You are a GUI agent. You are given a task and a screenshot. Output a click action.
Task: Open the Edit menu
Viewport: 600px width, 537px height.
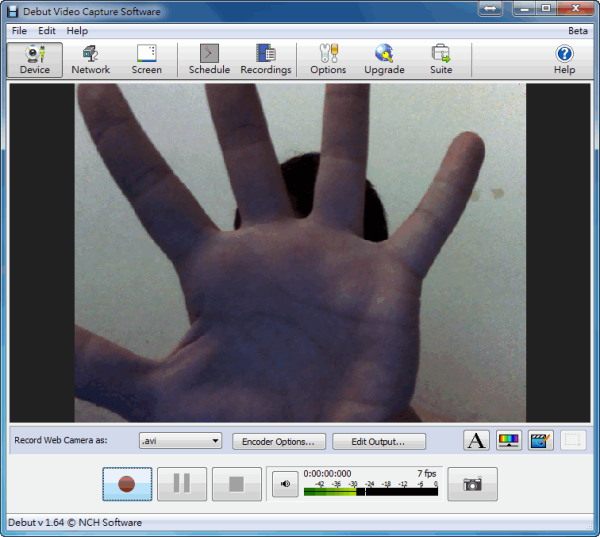pyautogui.click(x=47, y=31)
